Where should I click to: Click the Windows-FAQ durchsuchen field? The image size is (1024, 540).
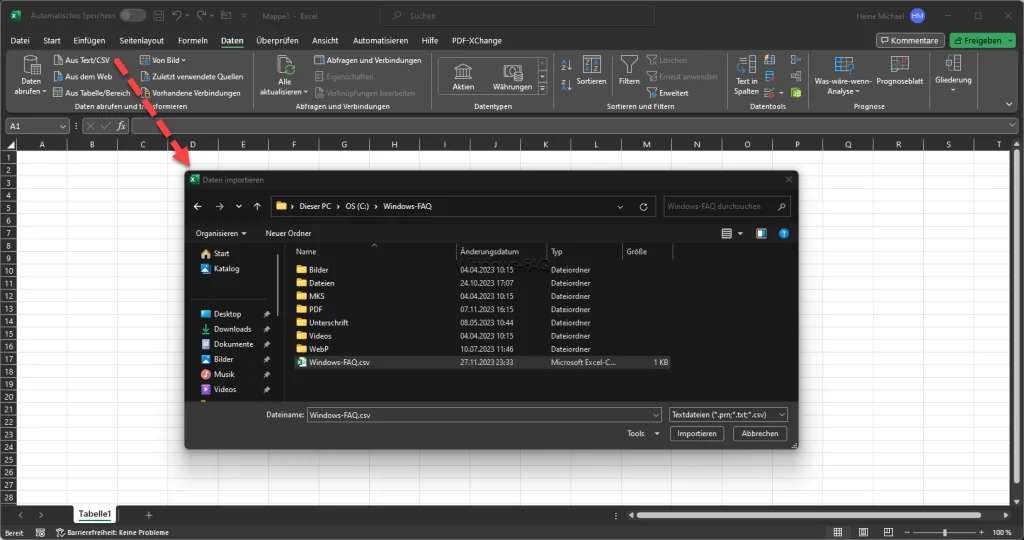click(x=726, y=206)
